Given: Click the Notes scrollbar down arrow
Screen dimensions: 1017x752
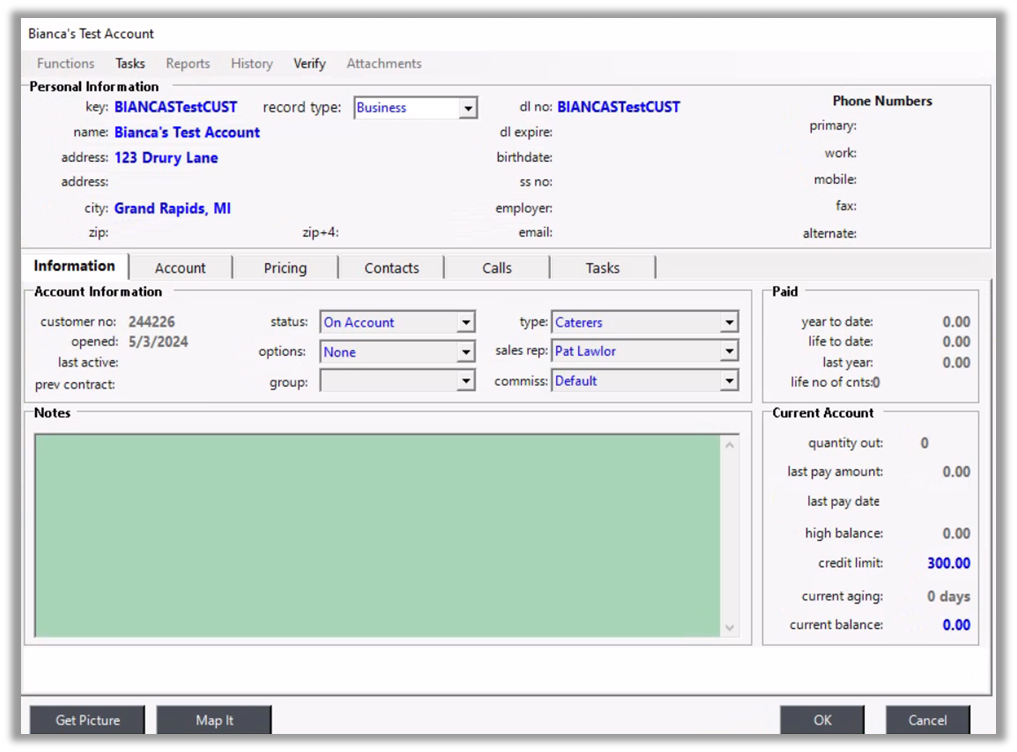Looking at the screenshot, I should pyautogui.click(x=729, y=627).
